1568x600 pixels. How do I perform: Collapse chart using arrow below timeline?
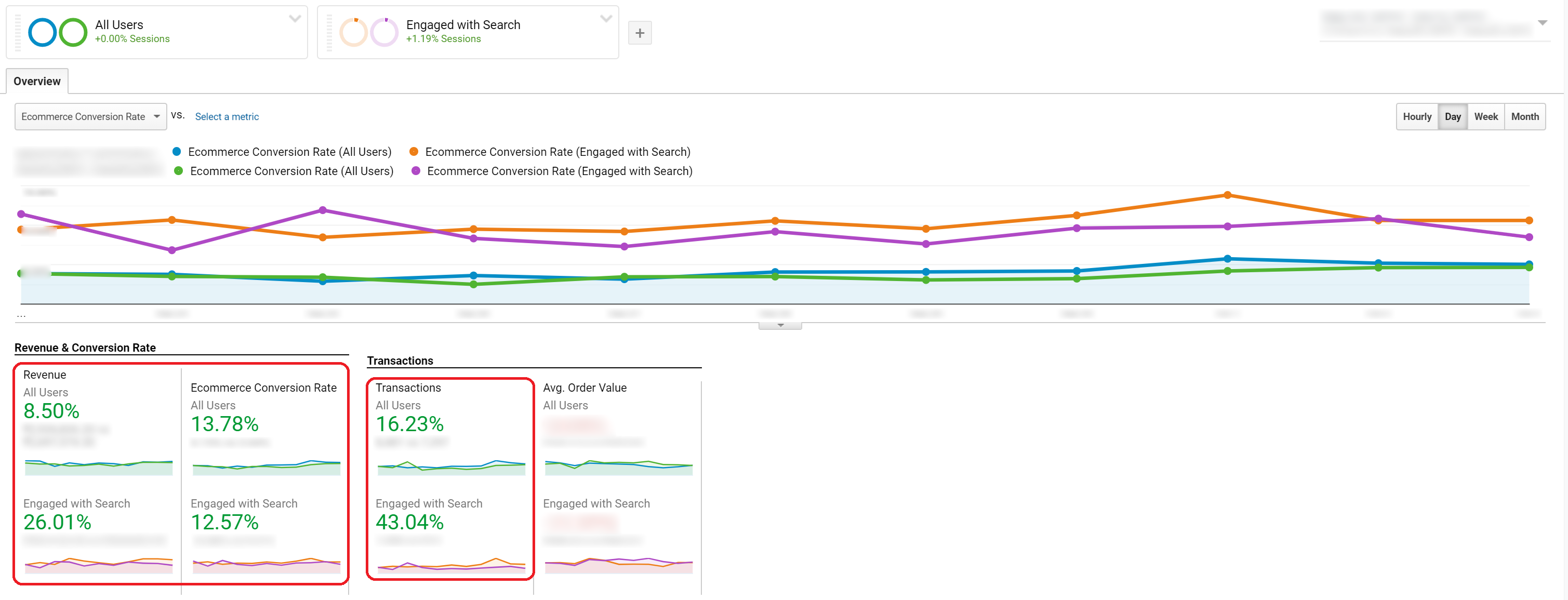coord(780,326)
